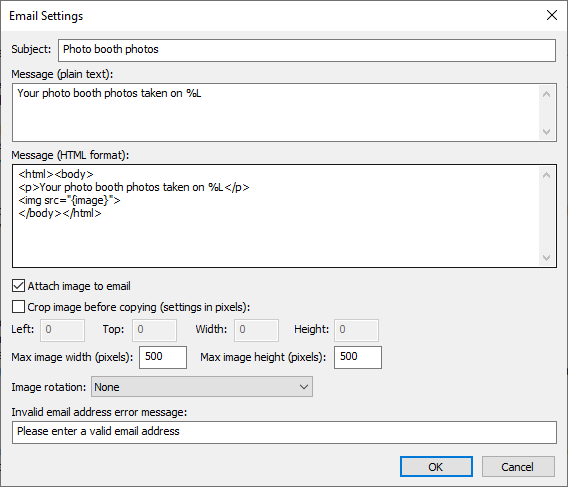Click the '</body></html>' line

click(x=60, y=213)
